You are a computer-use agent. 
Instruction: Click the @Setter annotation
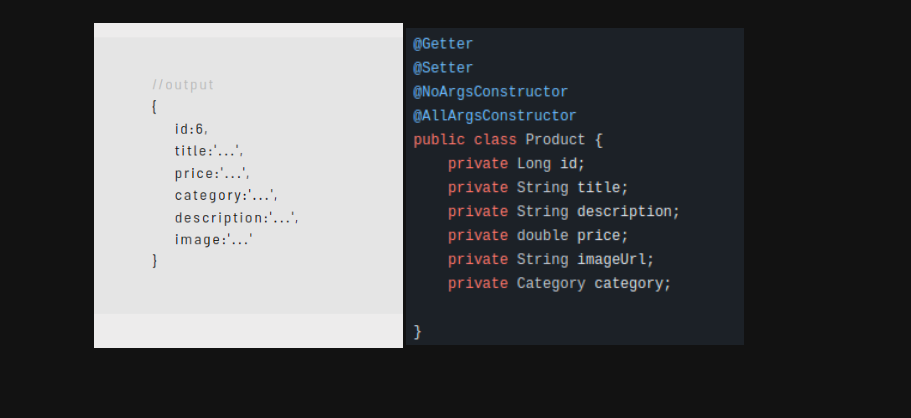pyautogui.click(x=443, y=68)
